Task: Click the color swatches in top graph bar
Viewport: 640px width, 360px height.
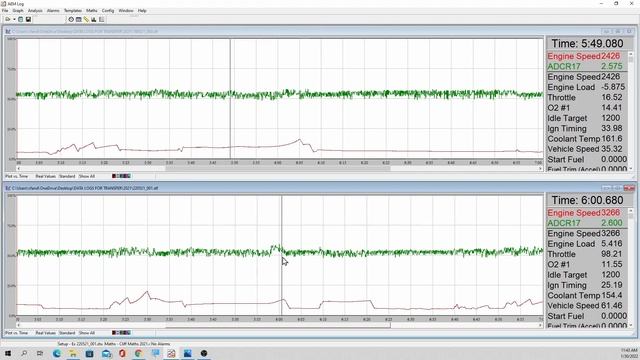Action: [121, 176]
